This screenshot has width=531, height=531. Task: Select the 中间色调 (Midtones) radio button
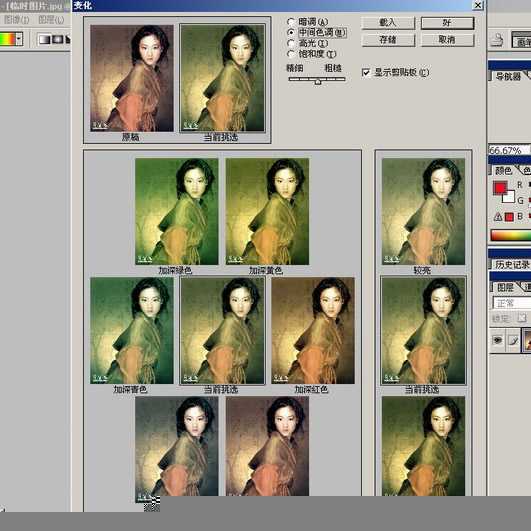click(x=291, y=33)
